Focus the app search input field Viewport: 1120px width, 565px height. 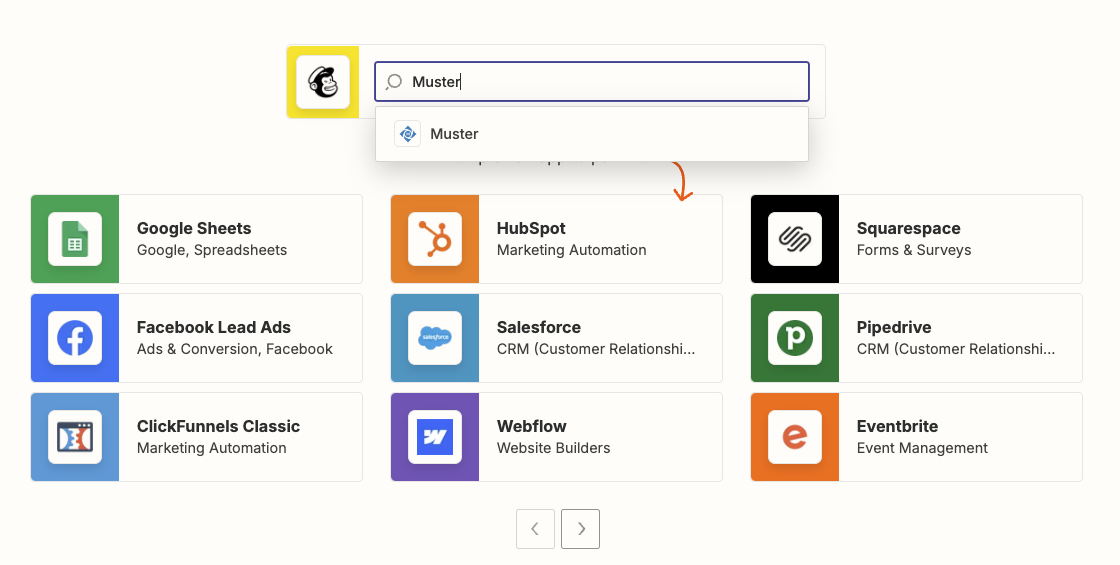coord(591,81)
